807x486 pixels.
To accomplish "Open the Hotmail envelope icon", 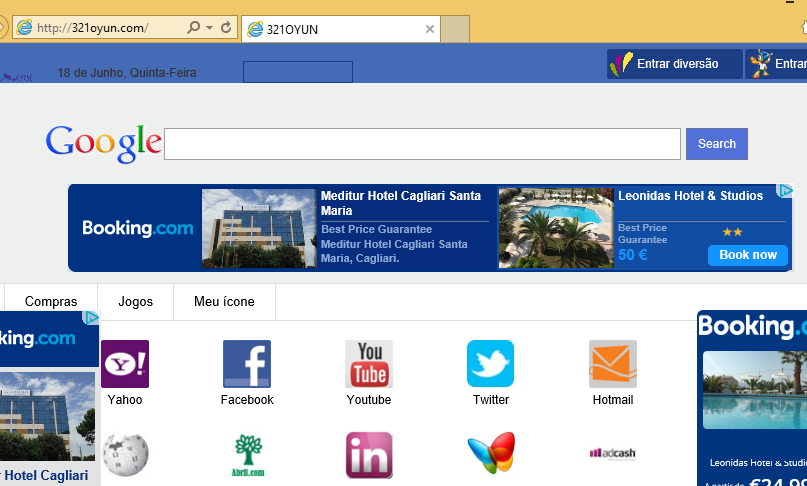I will (613, 364).
